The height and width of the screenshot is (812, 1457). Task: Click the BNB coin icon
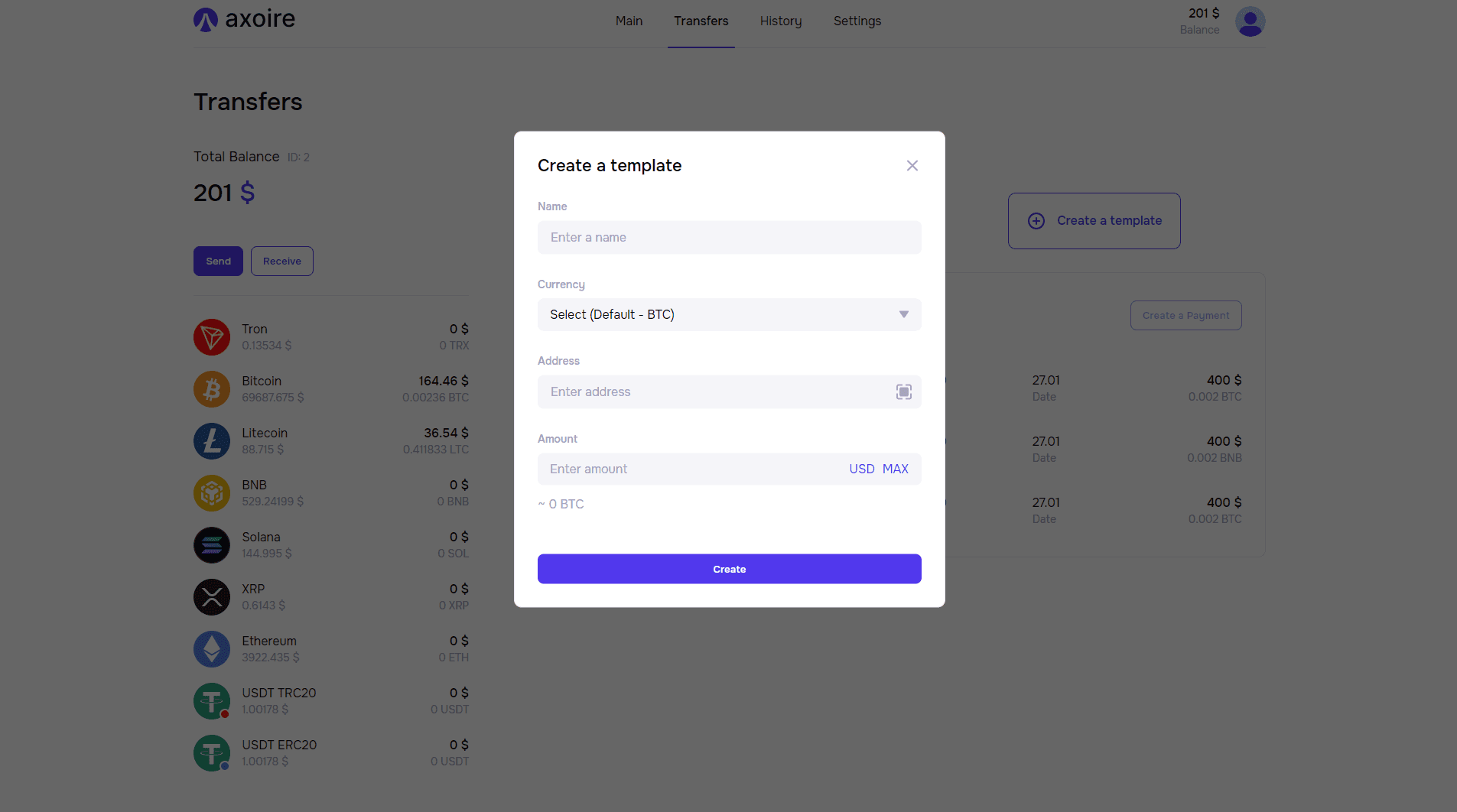tap(212, 493)
